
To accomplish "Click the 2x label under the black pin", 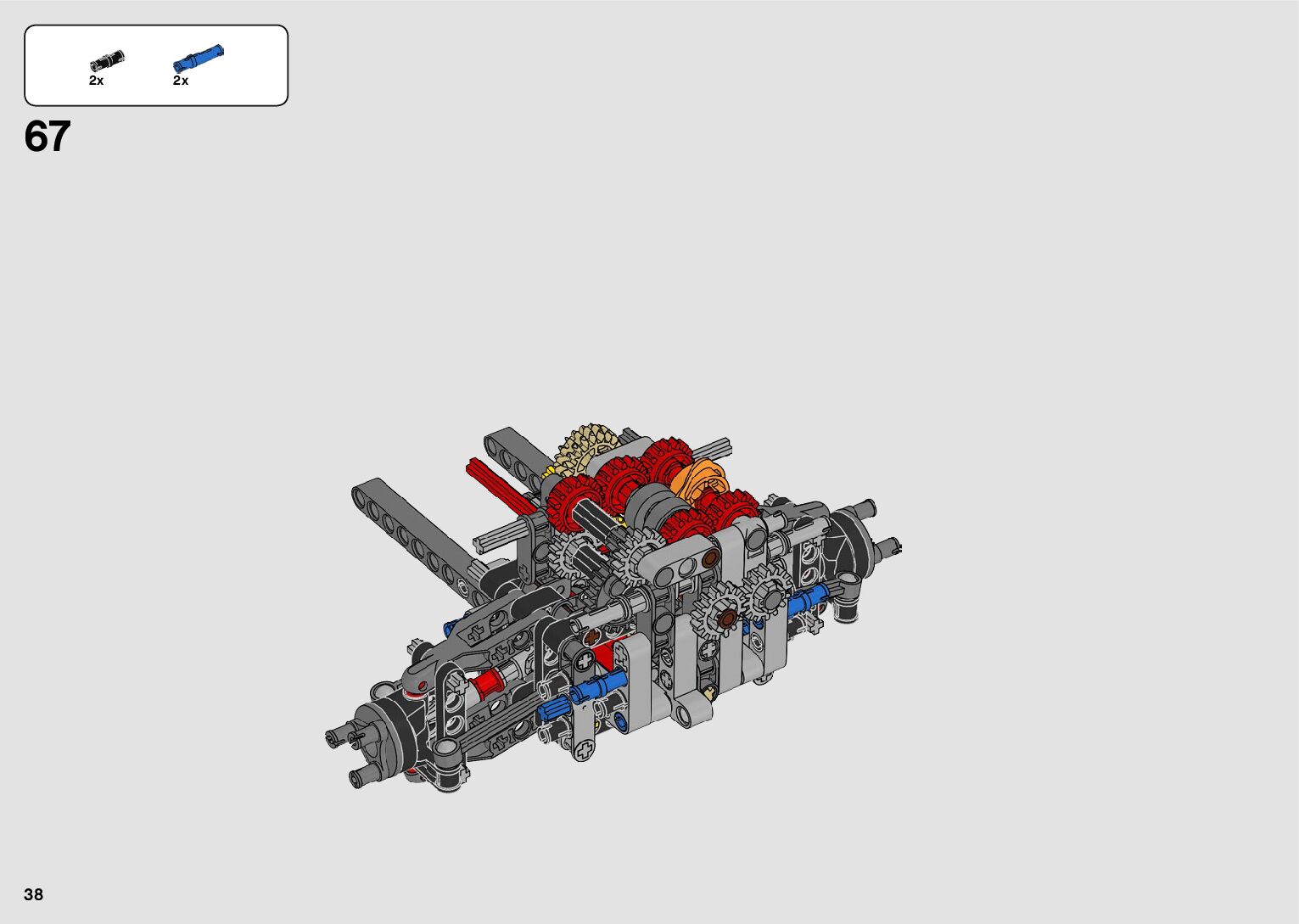I will pyautogui.click(x=96, y=81).
